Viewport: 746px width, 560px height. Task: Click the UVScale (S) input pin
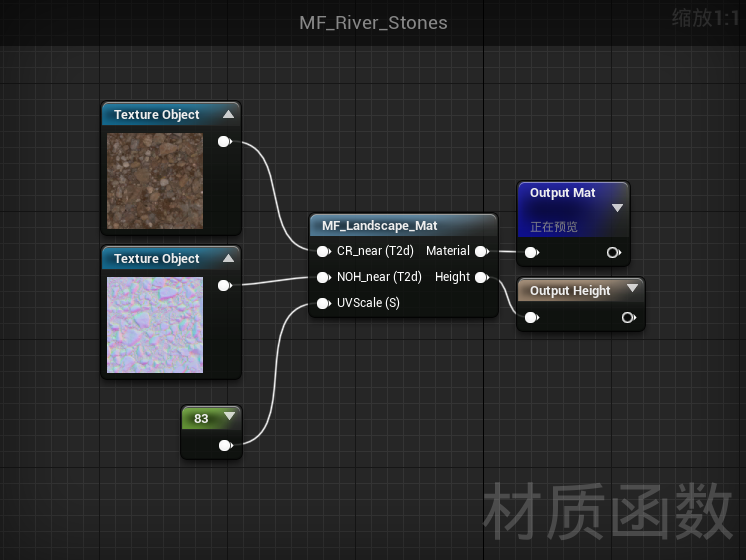(324, 303)
